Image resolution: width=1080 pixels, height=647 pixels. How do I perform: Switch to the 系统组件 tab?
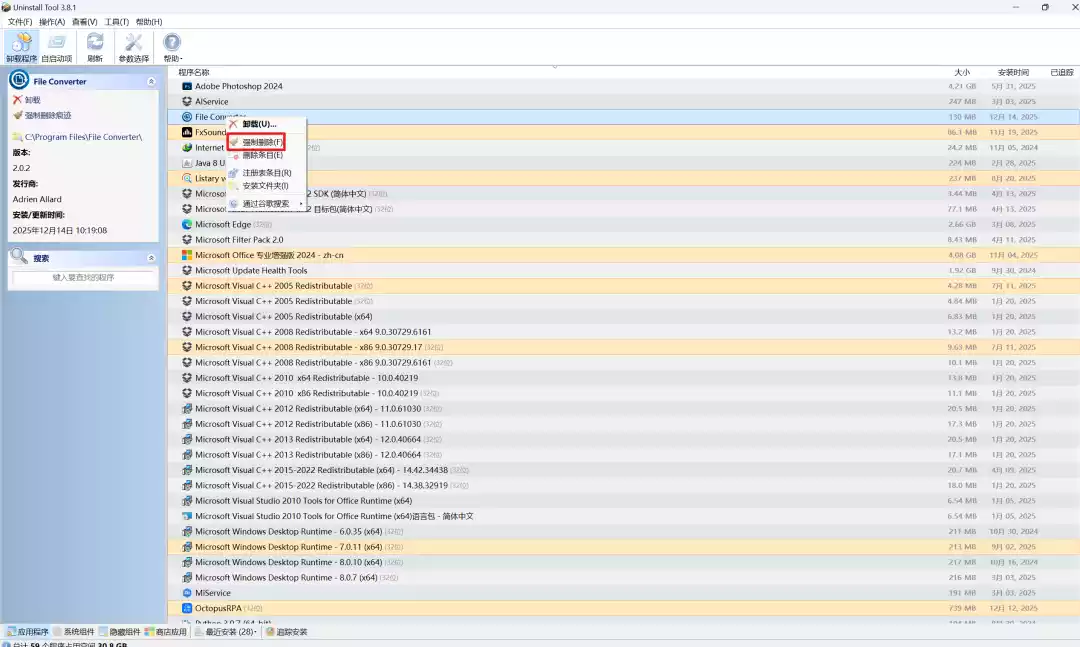pyautogui.click(x=73, y=632)
